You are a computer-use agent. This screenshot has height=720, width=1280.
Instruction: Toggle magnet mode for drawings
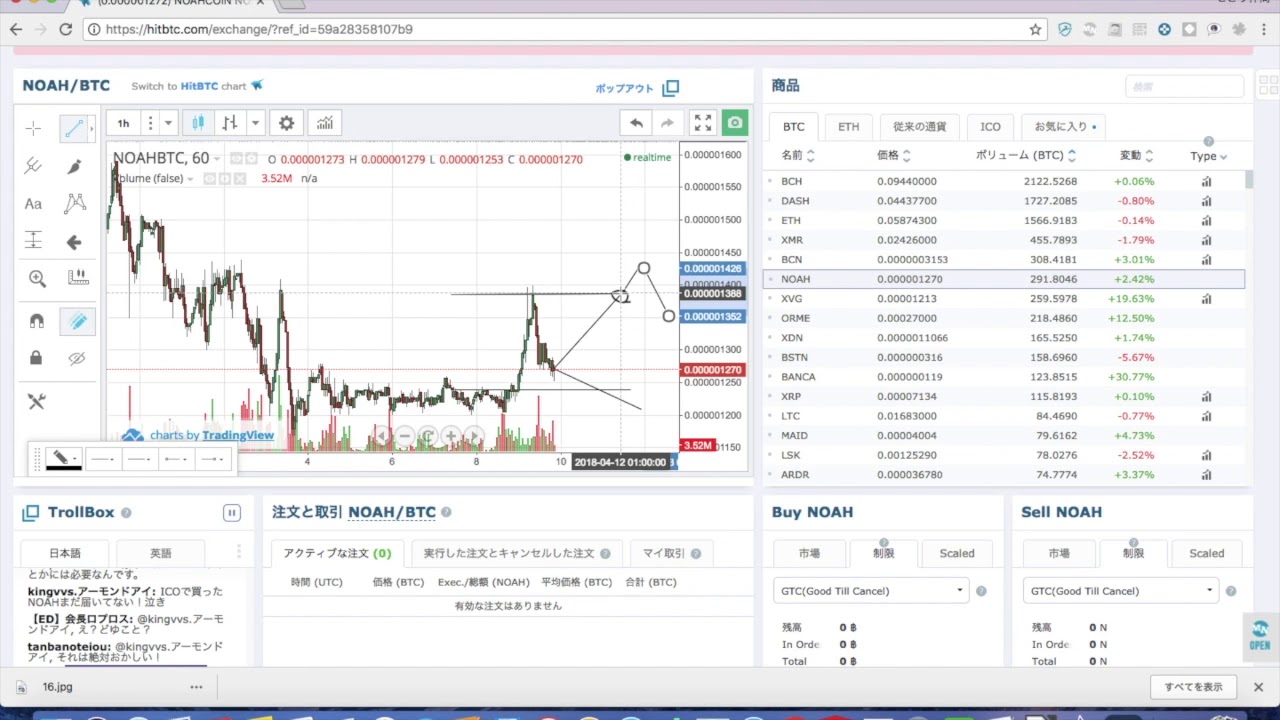[x=36, y=321]
